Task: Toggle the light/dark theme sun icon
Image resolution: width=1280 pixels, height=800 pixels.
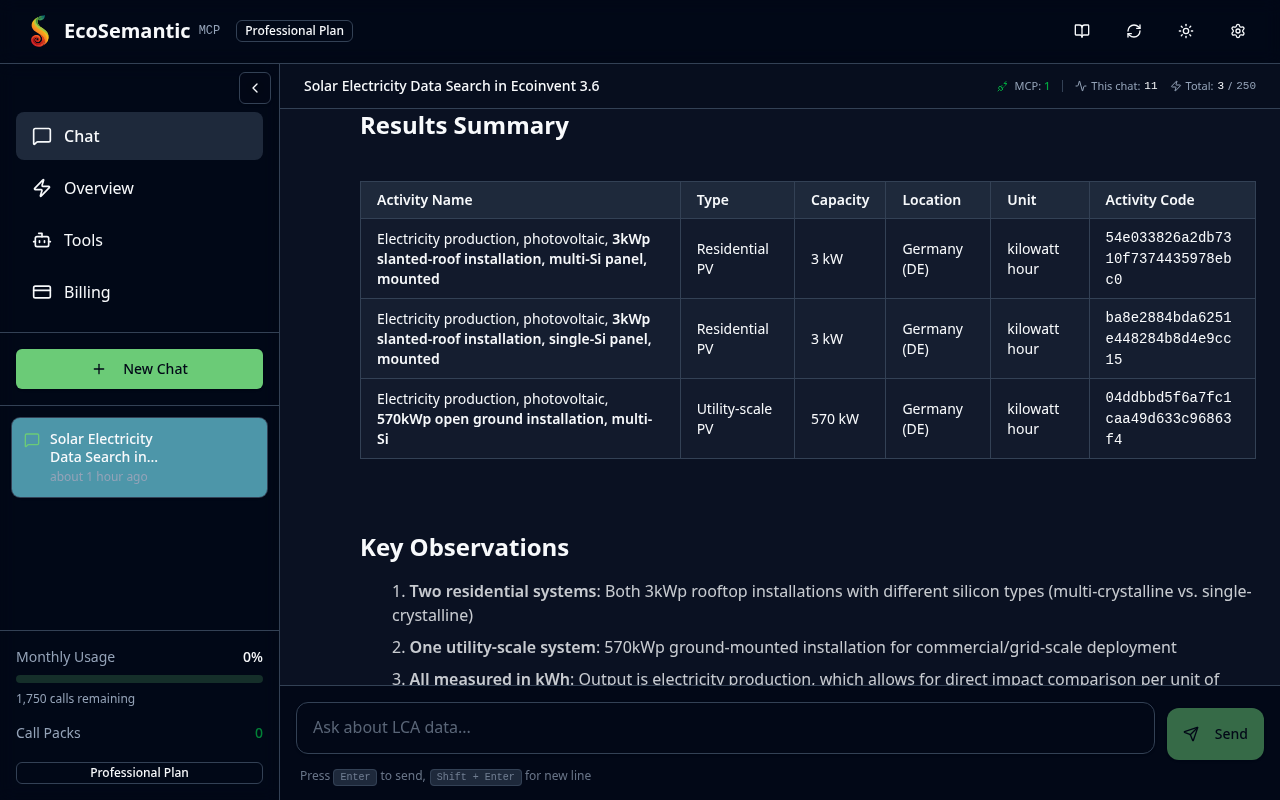Action: (x=1186, y=31)
